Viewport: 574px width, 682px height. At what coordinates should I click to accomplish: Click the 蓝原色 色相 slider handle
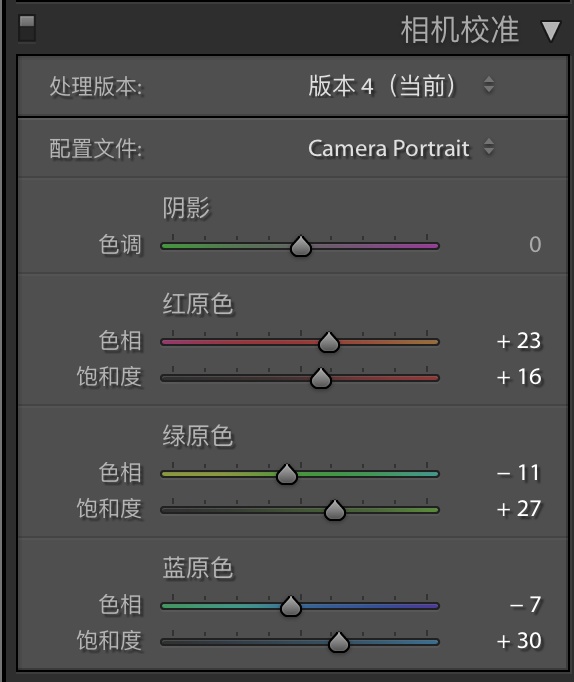click(x=290, y=606)
